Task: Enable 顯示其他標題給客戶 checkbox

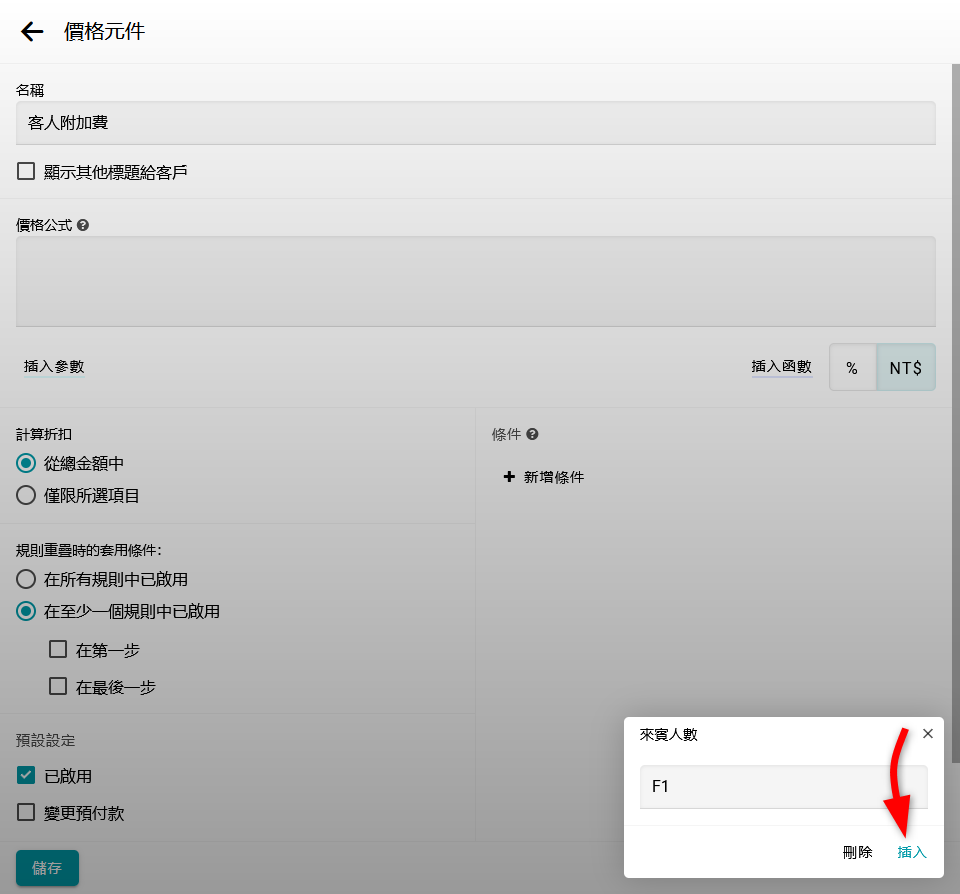Action: [x=26, y=172]
